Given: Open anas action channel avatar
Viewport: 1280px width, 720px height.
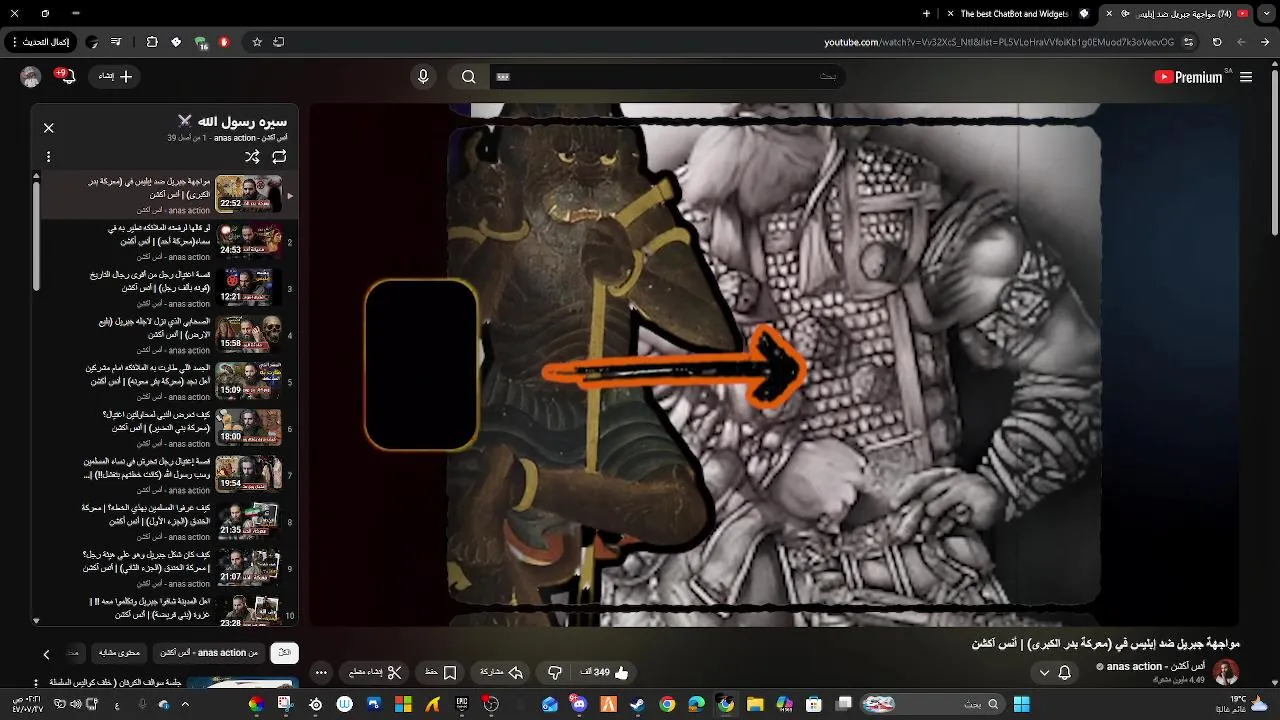Looking at the screenshot, I should 1226,672.
